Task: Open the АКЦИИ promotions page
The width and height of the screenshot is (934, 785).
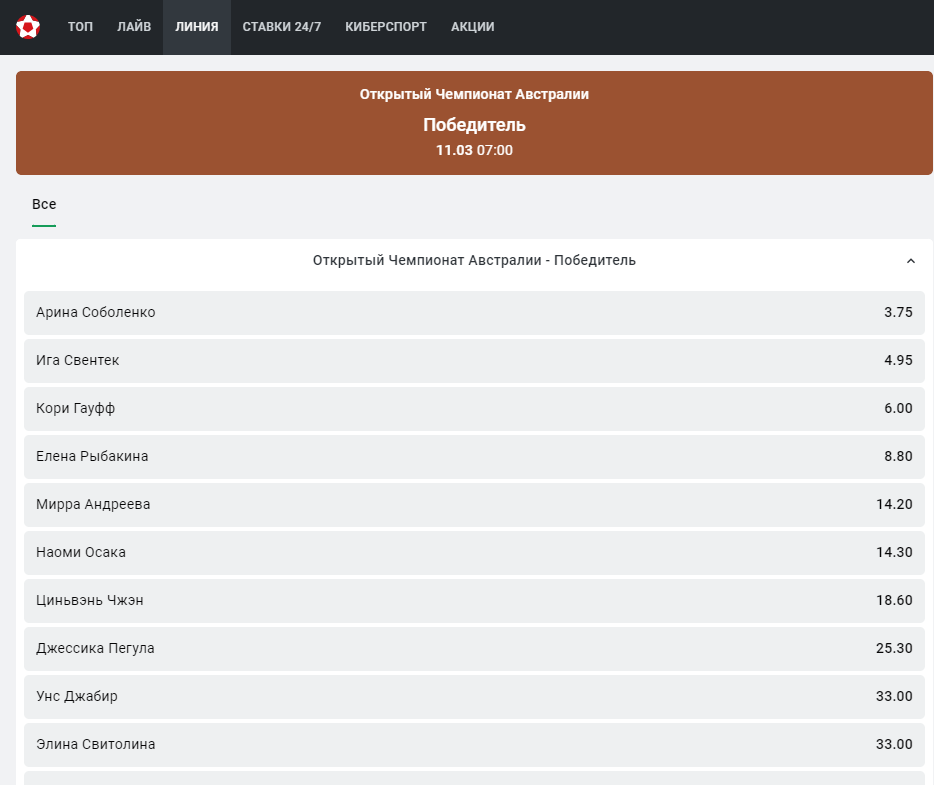Action: [x=472, y=27]
